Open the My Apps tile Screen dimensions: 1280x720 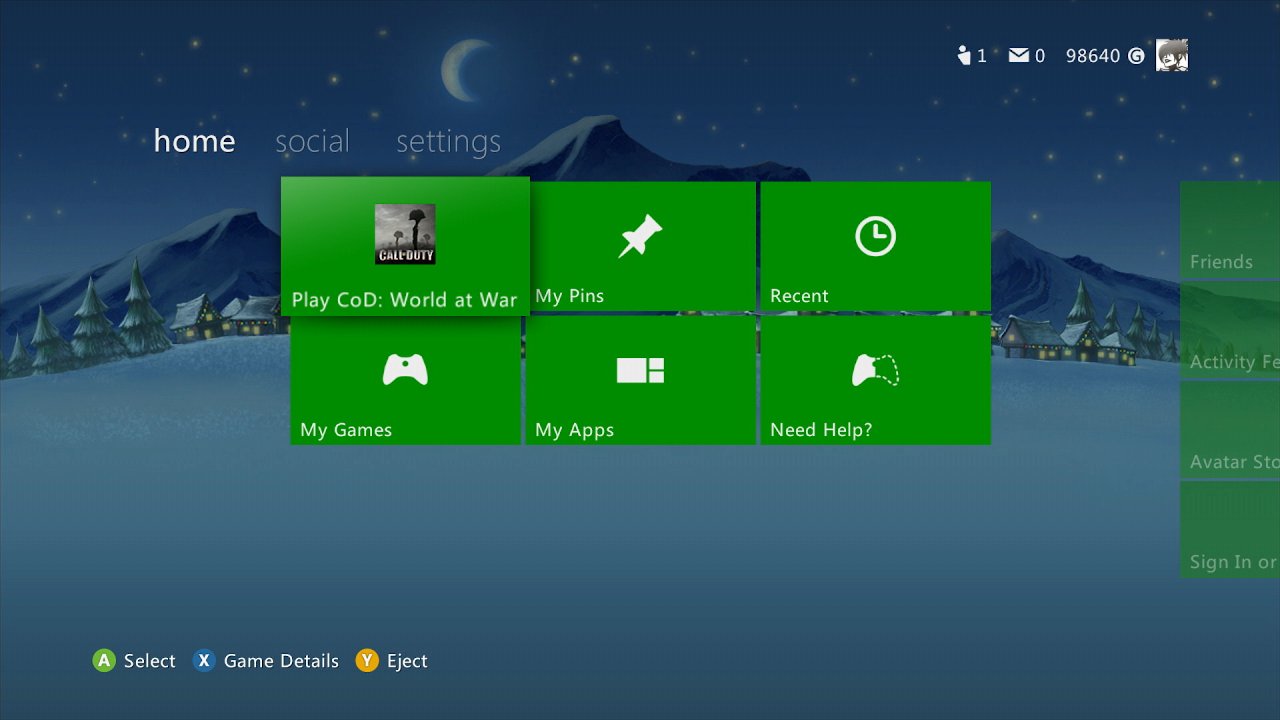click(x=641, y=380)
